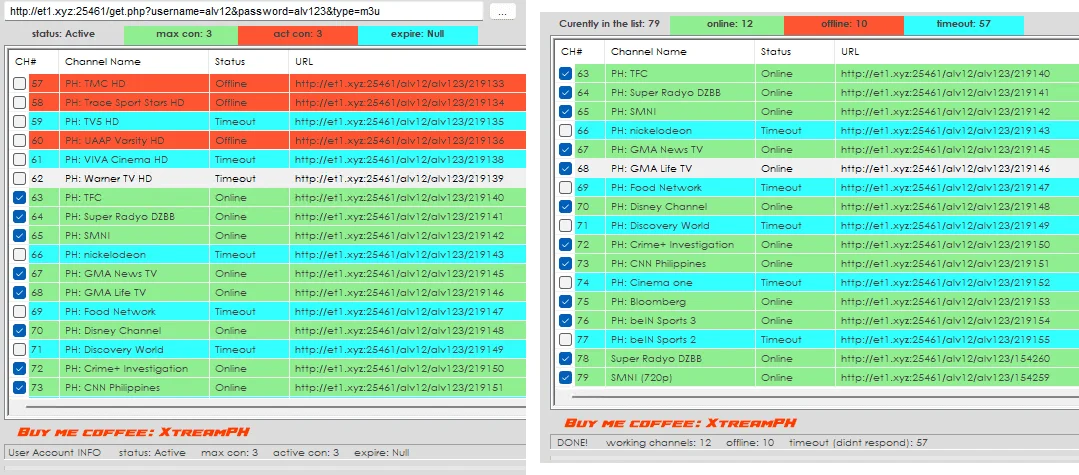Screen dimensions: 1079x475
Task: Select the URL ending in 219133
Action: click(x=400, y=83)
